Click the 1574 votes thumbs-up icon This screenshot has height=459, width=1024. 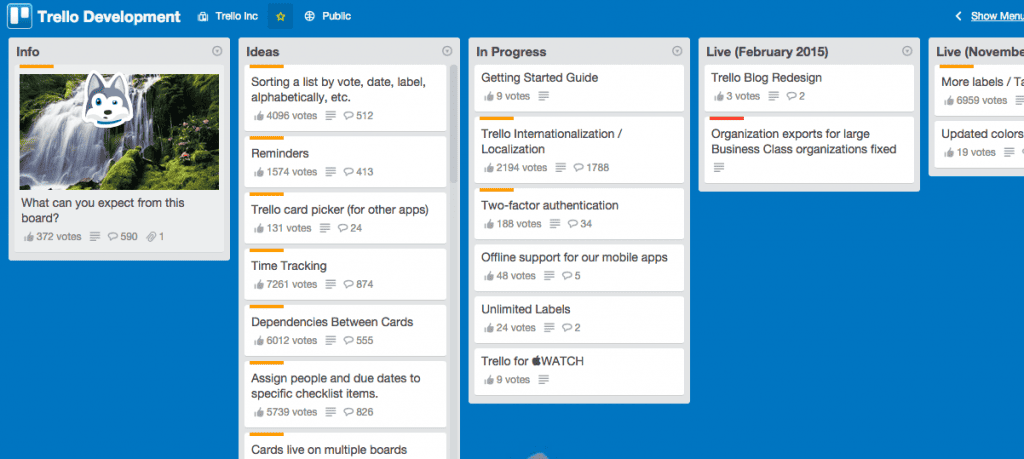(259, 172)
